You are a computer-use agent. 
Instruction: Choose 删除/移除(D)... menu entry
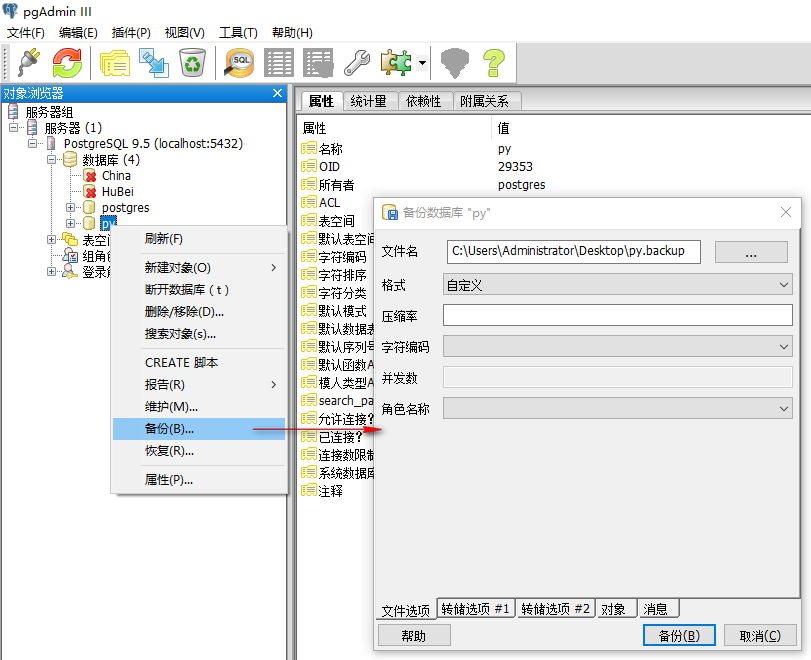(x=199, y=312)
